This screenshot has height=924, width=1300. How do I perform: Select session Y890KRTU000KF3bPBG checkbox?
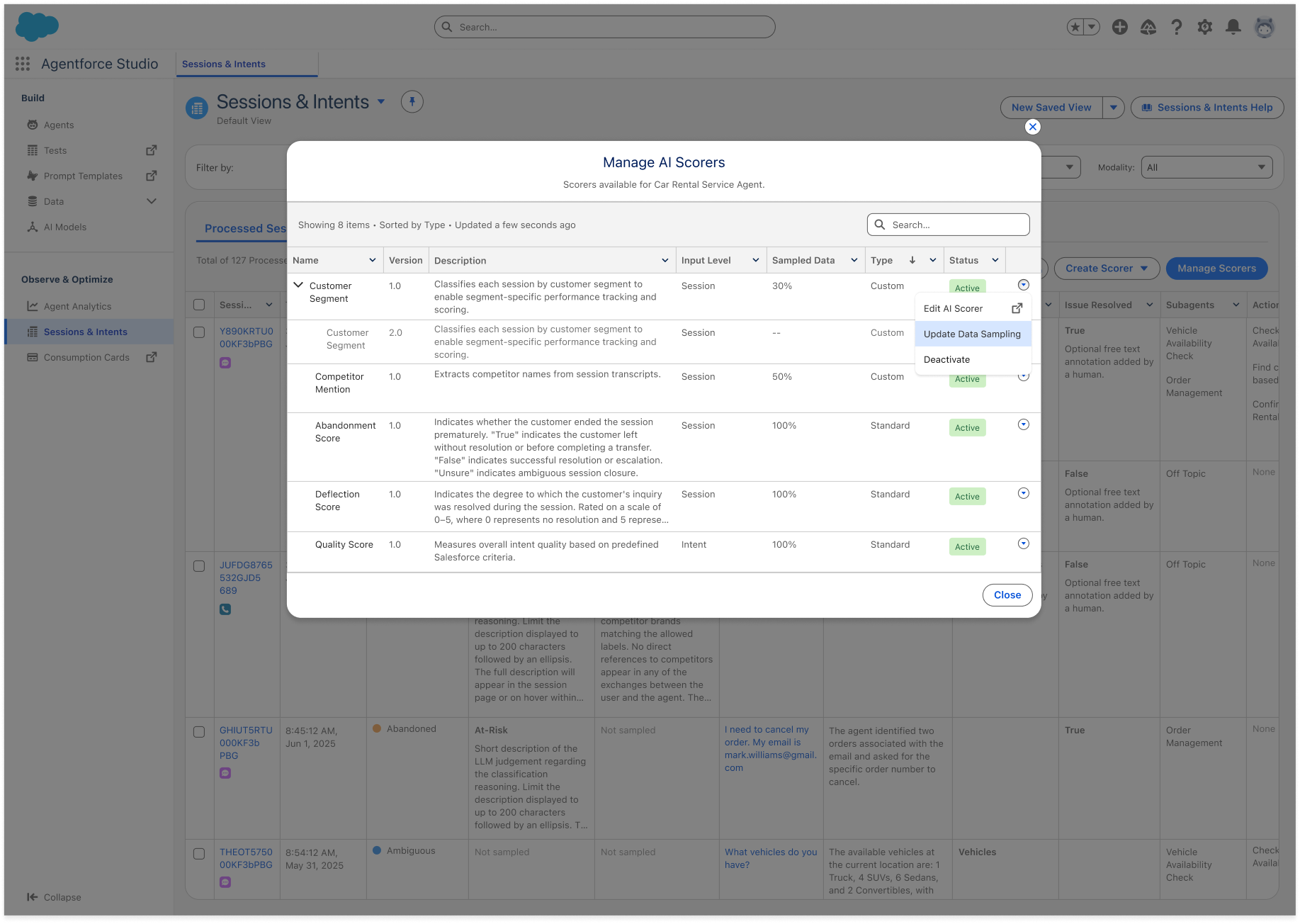(199, 332)
